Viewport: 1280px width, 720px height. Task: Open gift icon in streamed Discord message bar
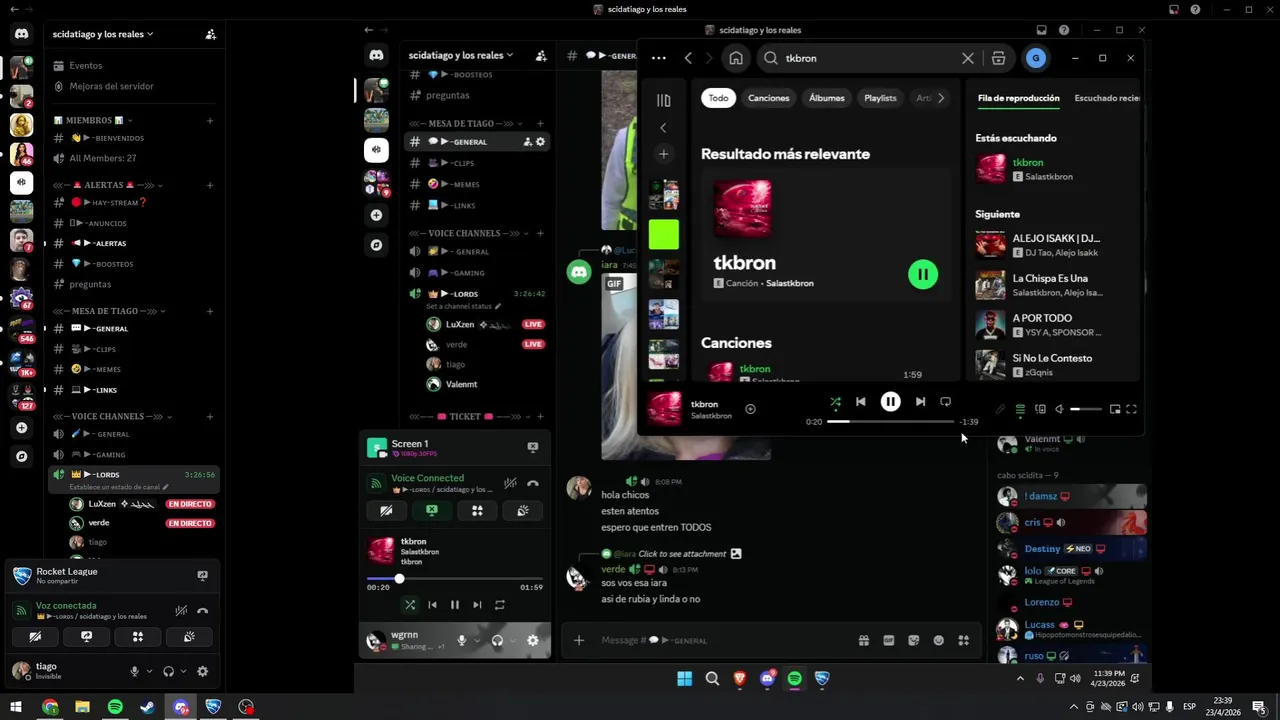click(863, 640)
